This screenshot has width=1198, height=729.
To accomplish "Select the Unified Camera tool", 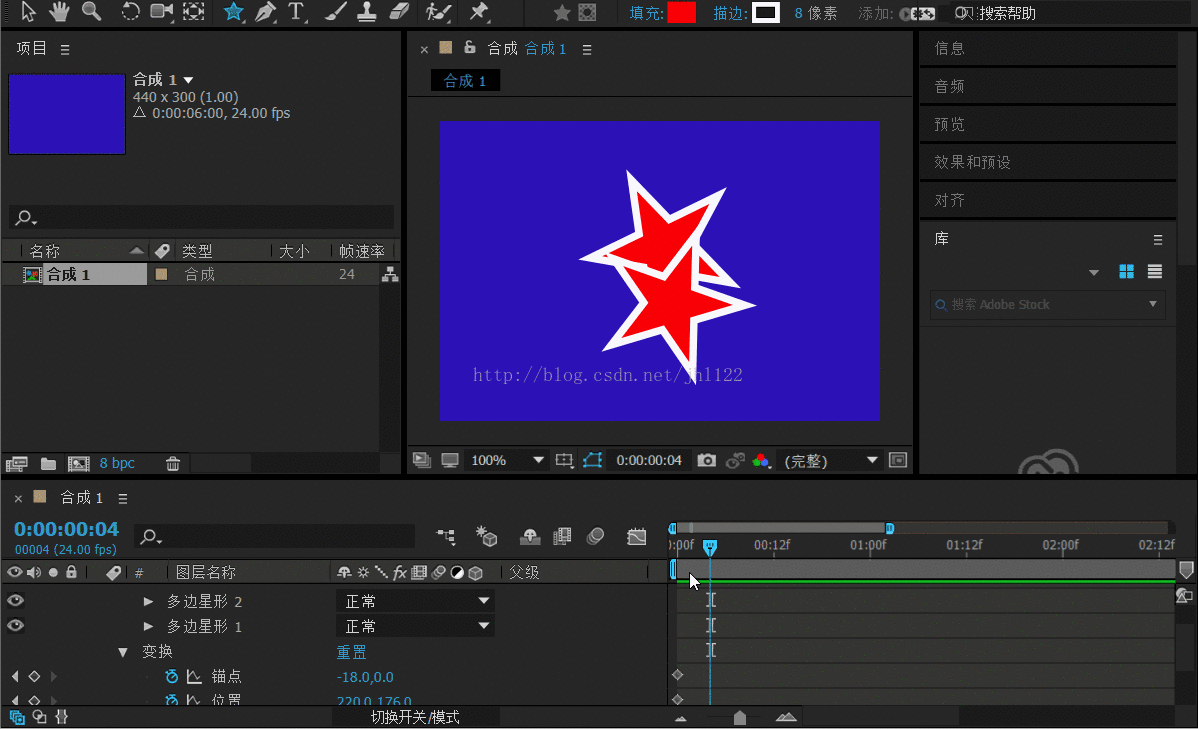I will tap(161, 12).
